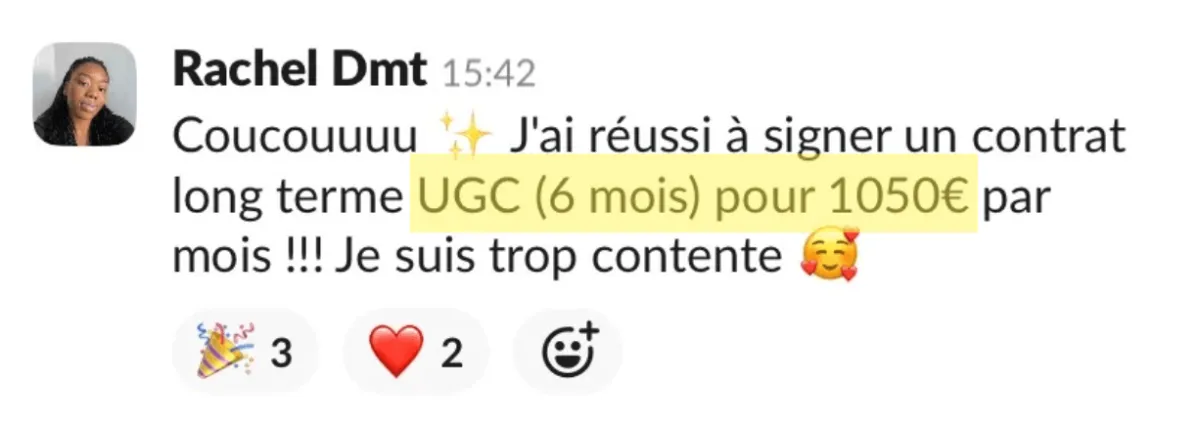The height and width of the screenshot is (422, 1200).
Task: Click the sparkles emoji after Coucouuuu
Action: (x=466, y=138)
